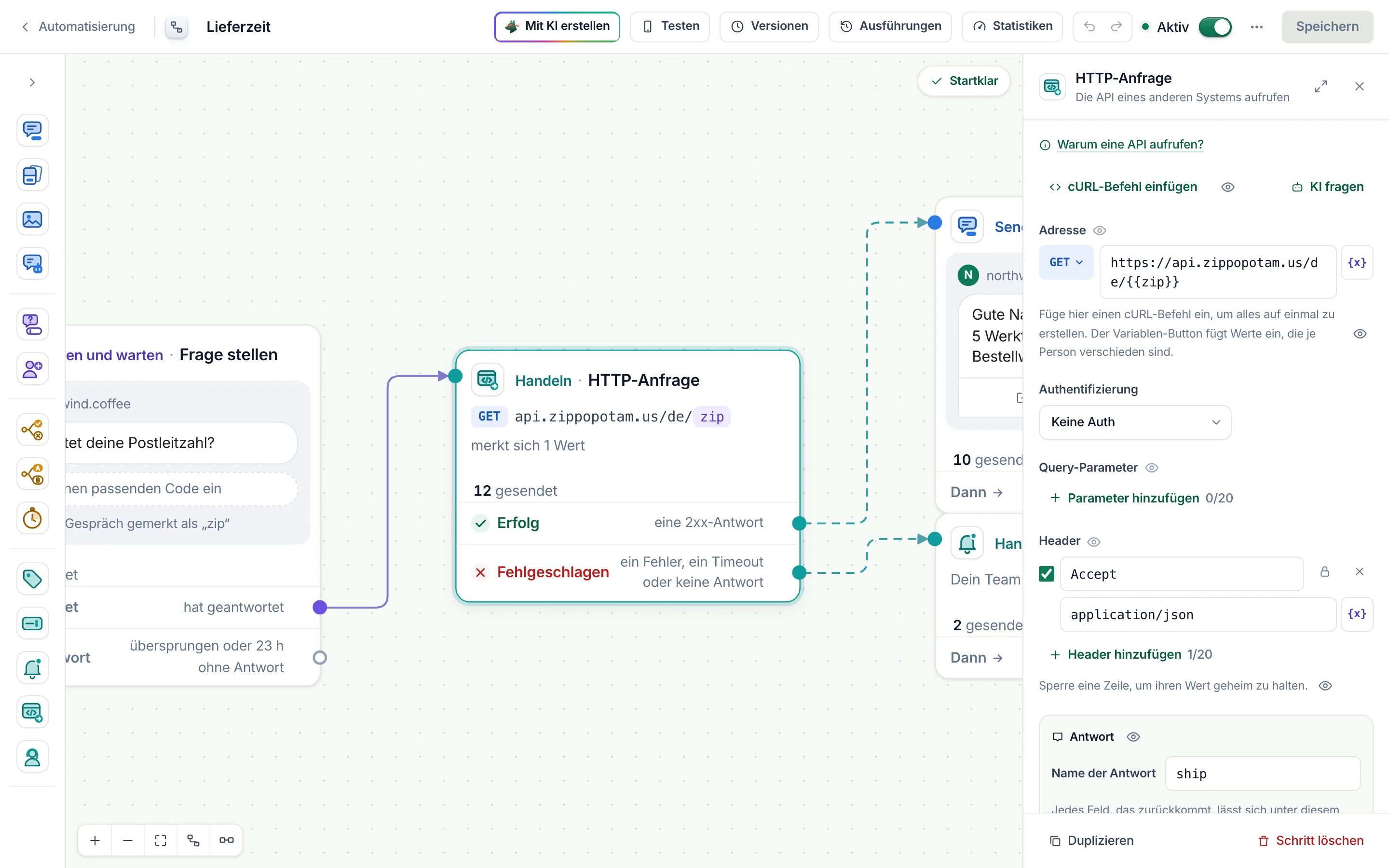Toggle the eye icon beside Query-Parameter
1389x868 pixels.
click(1151, 468)
